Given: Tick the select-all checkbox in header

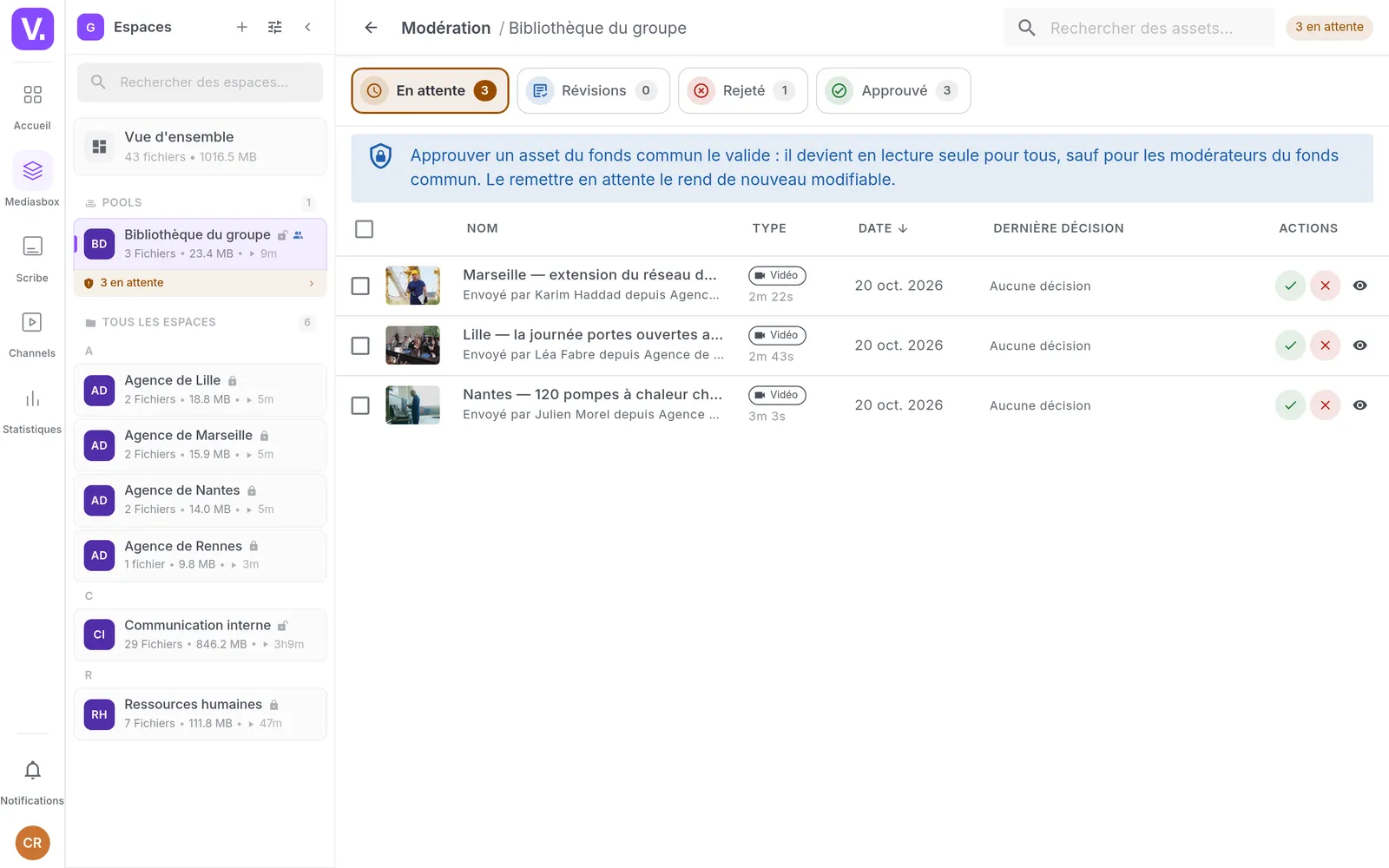Looking at the screenshot, I should pos(365,229).
